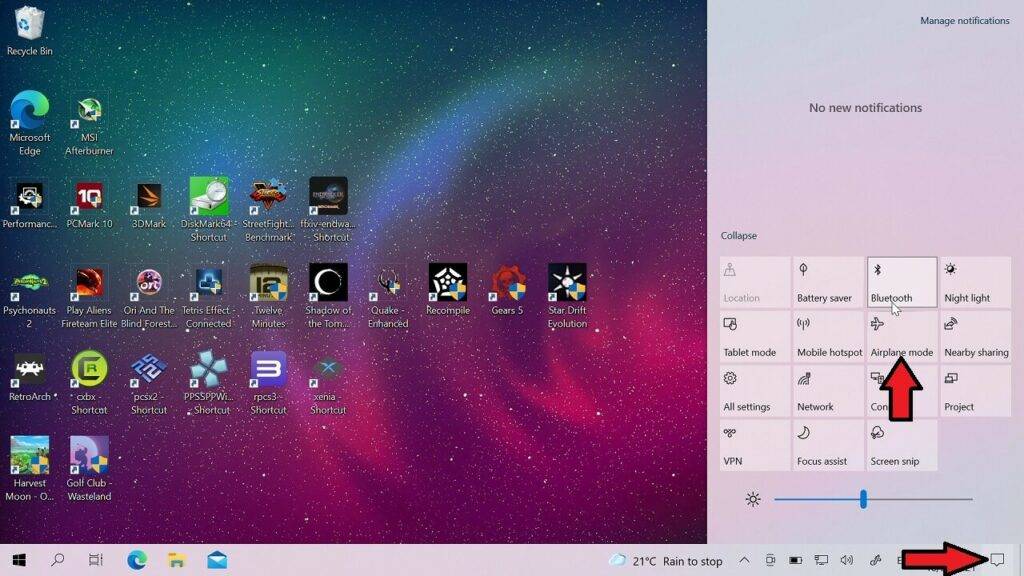Open the weather widget showing 21°C
The width and height of the screenshot is (1024, 576).
tap(665, 560)
